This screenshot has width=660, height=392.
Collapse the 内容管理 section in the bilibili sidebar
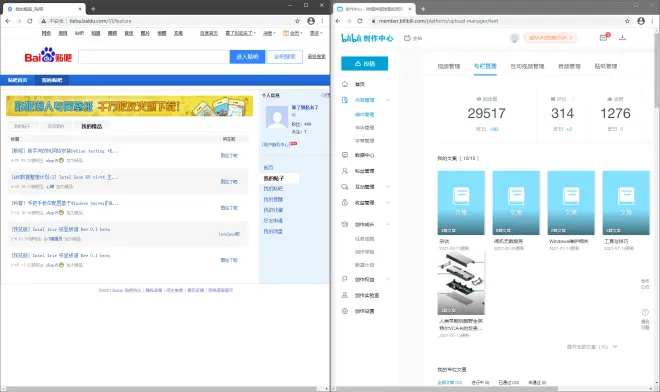388,100
